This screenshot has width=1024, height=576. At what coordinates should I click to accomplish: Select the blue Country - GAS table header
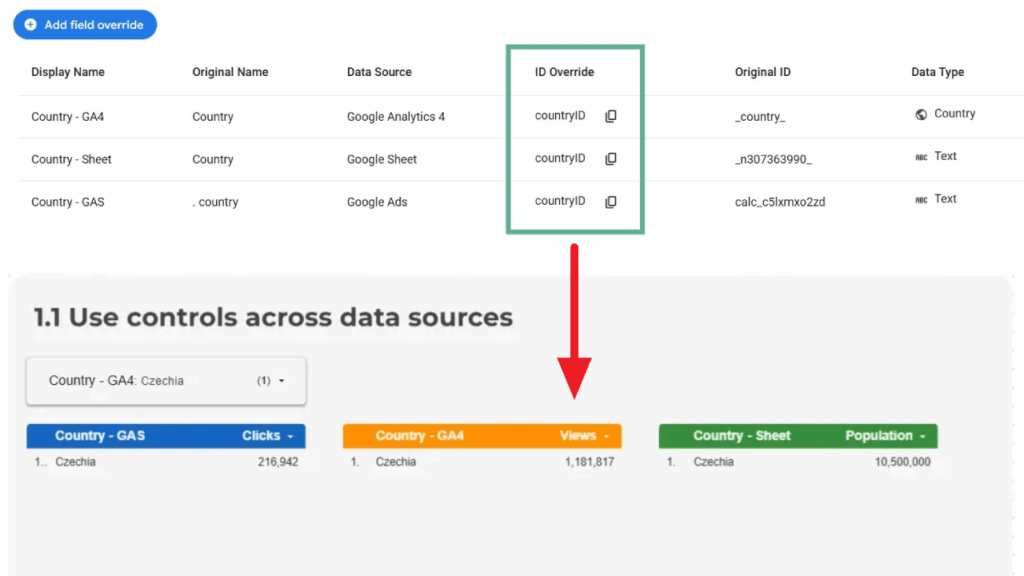(x=100, y=436)
